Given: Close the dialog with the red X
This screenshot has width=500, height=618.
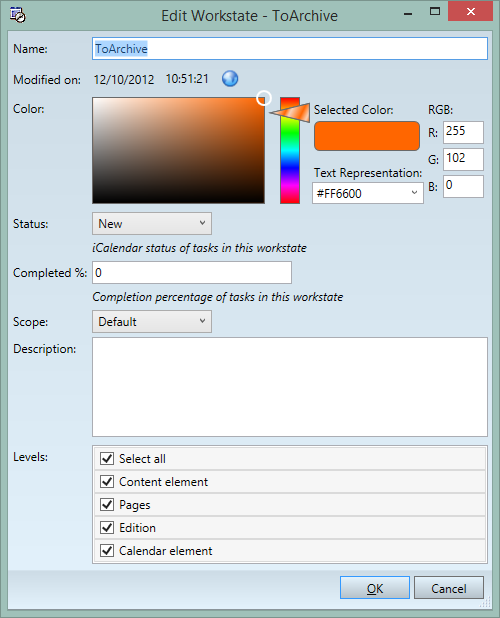Looking at the screenshot, I should pyautogui.click(x=470, y=12).
